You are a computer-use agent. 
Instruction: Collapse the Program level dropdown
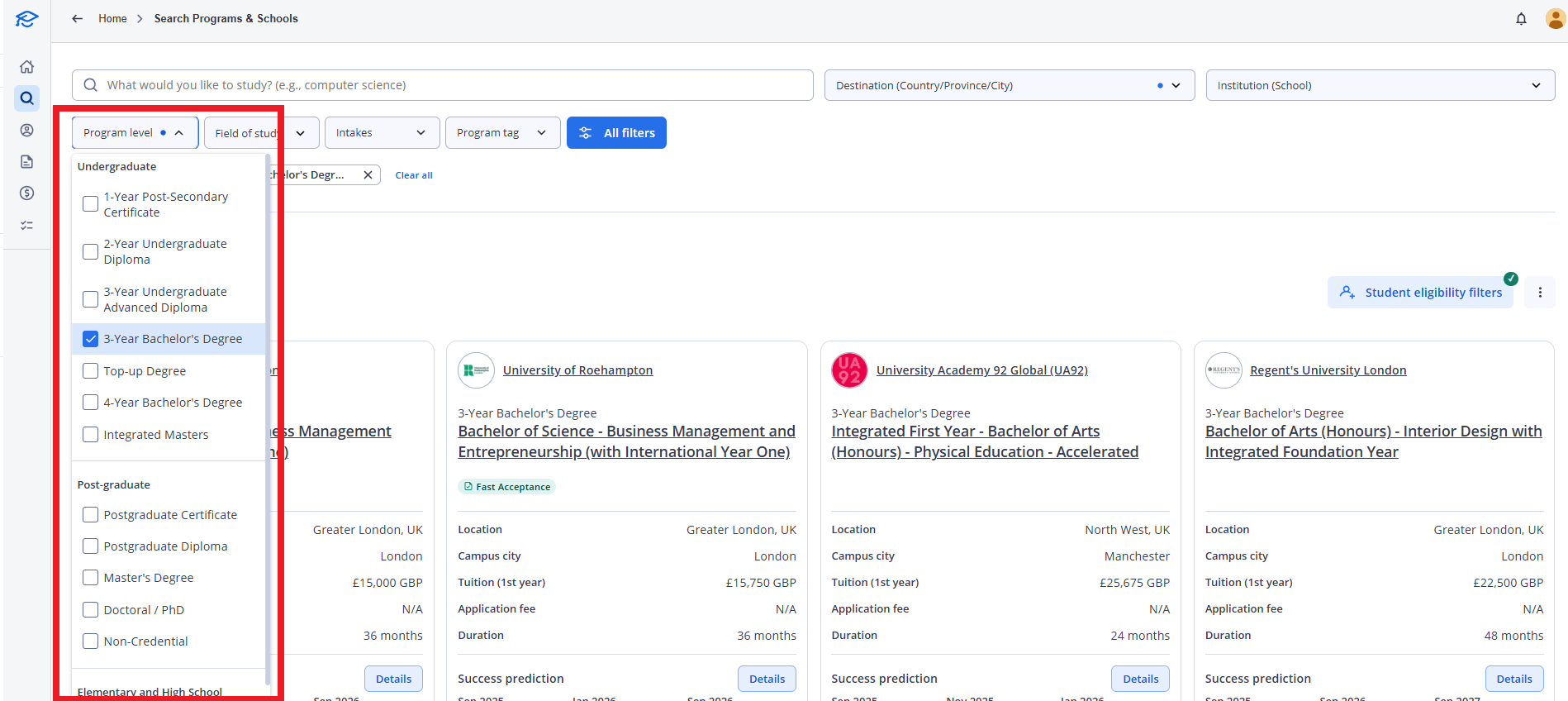tap(135, 133)
